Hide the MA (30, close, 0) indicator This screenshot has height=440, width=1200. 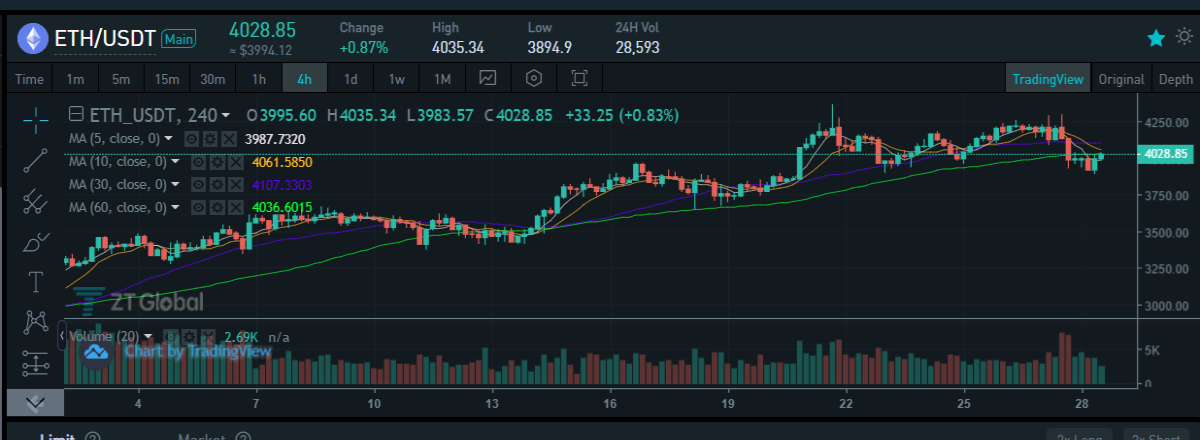[x=198, y=185]
